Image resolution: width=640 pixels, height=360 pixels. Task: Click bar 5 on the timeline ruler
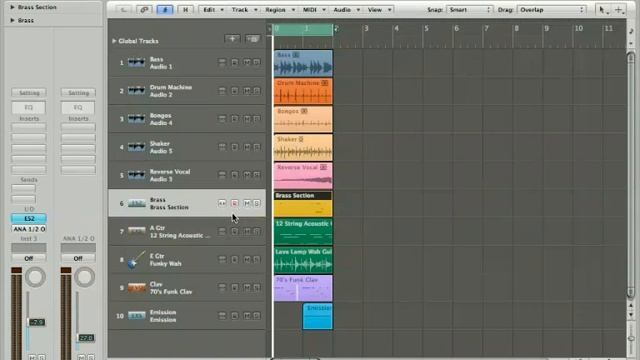pyautogui.click(x=426, y=29)
